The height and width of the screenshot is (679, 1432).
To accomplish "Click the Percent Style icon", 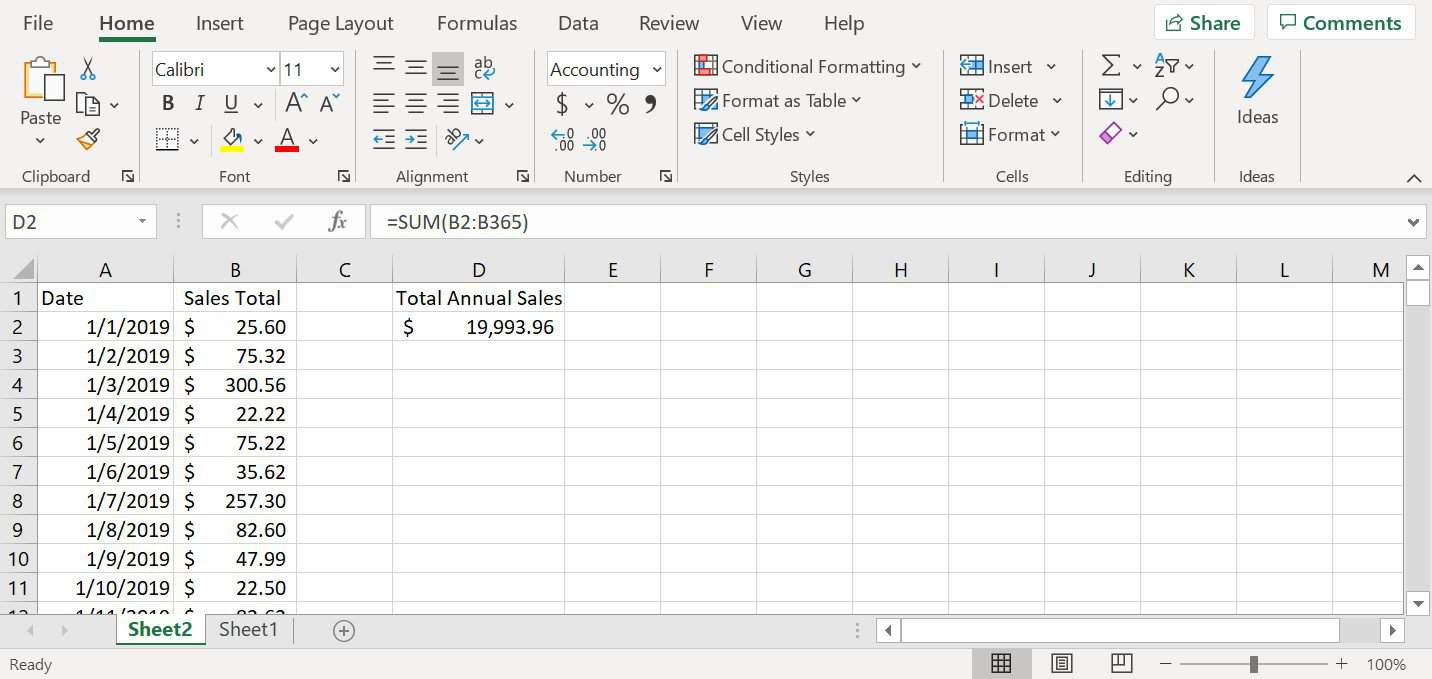I will click(617, 103).
